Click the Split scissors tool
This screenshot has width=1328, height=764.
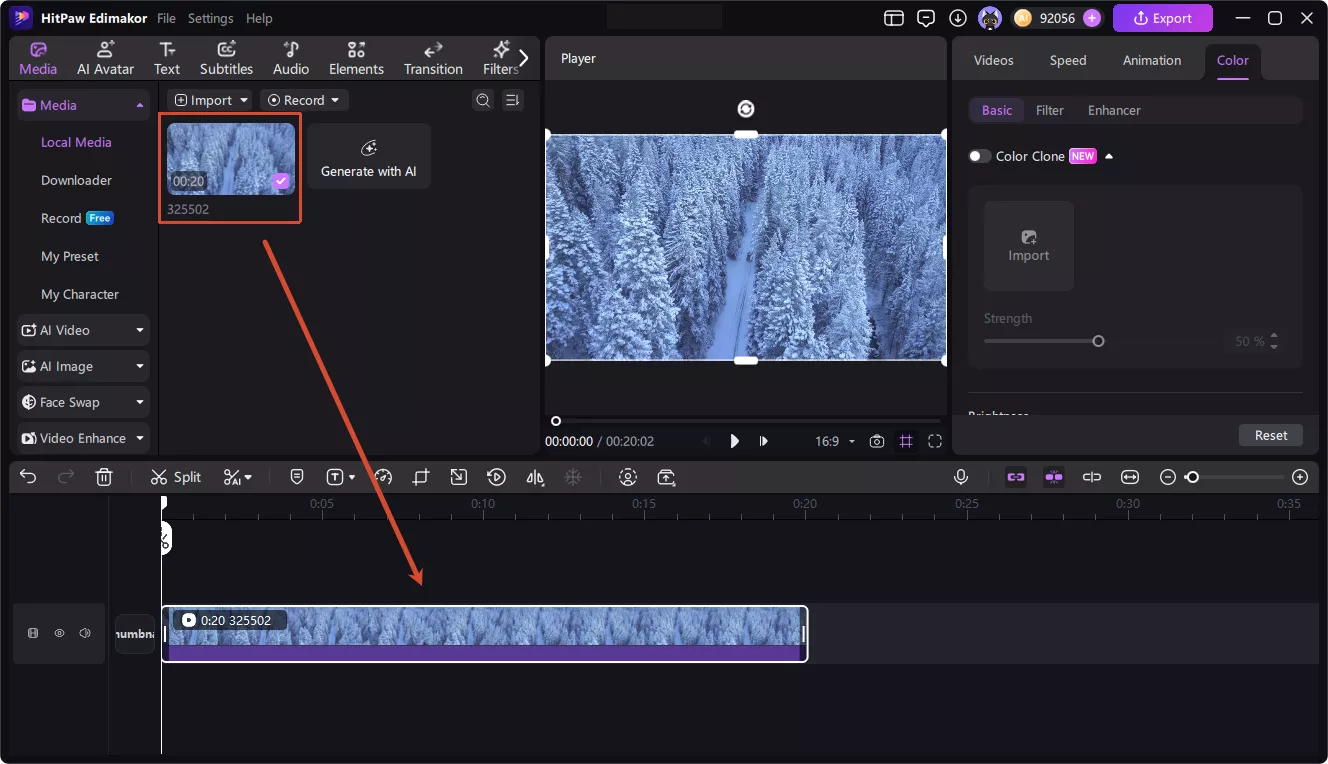(x=176, y=477)
